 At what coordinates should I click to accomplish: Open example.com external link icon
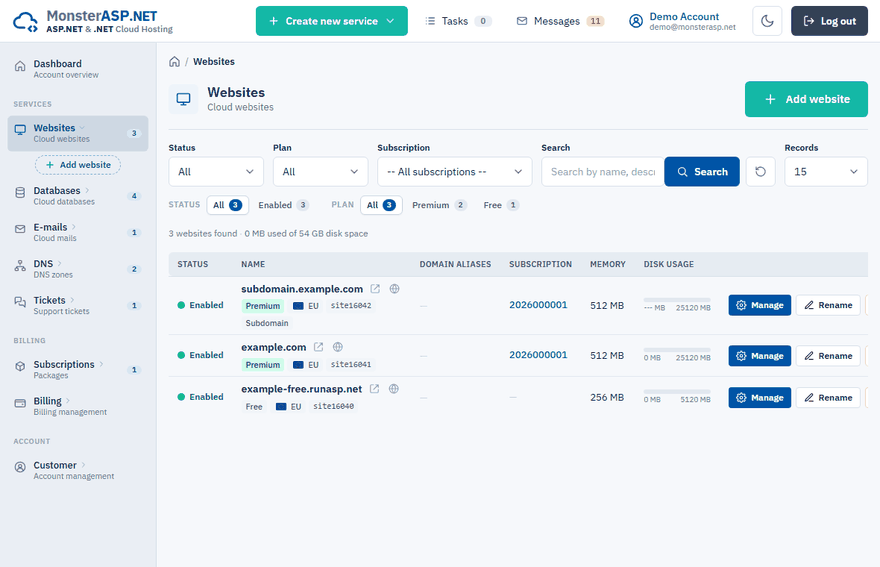318,347
